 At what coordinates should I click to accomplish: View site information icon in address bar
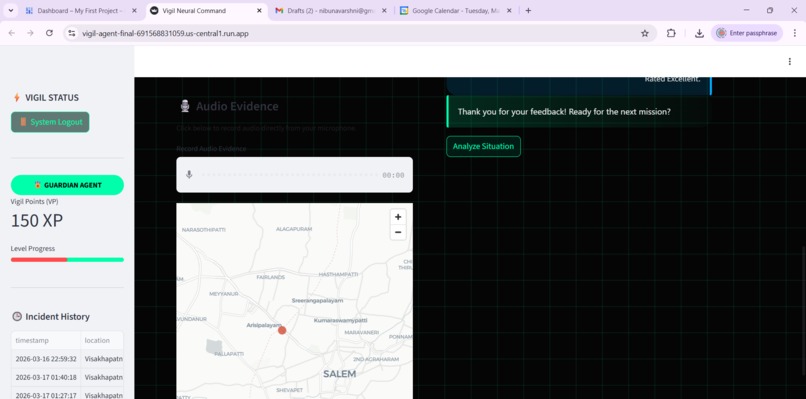point(72,33)
